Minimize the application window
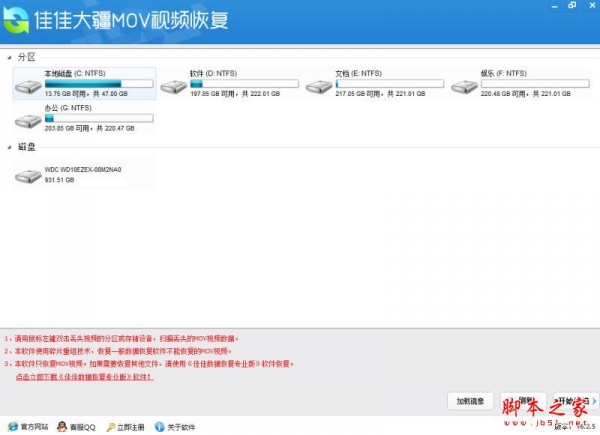Viewport: 600px width, 435px height. click(x=555, y=6)
